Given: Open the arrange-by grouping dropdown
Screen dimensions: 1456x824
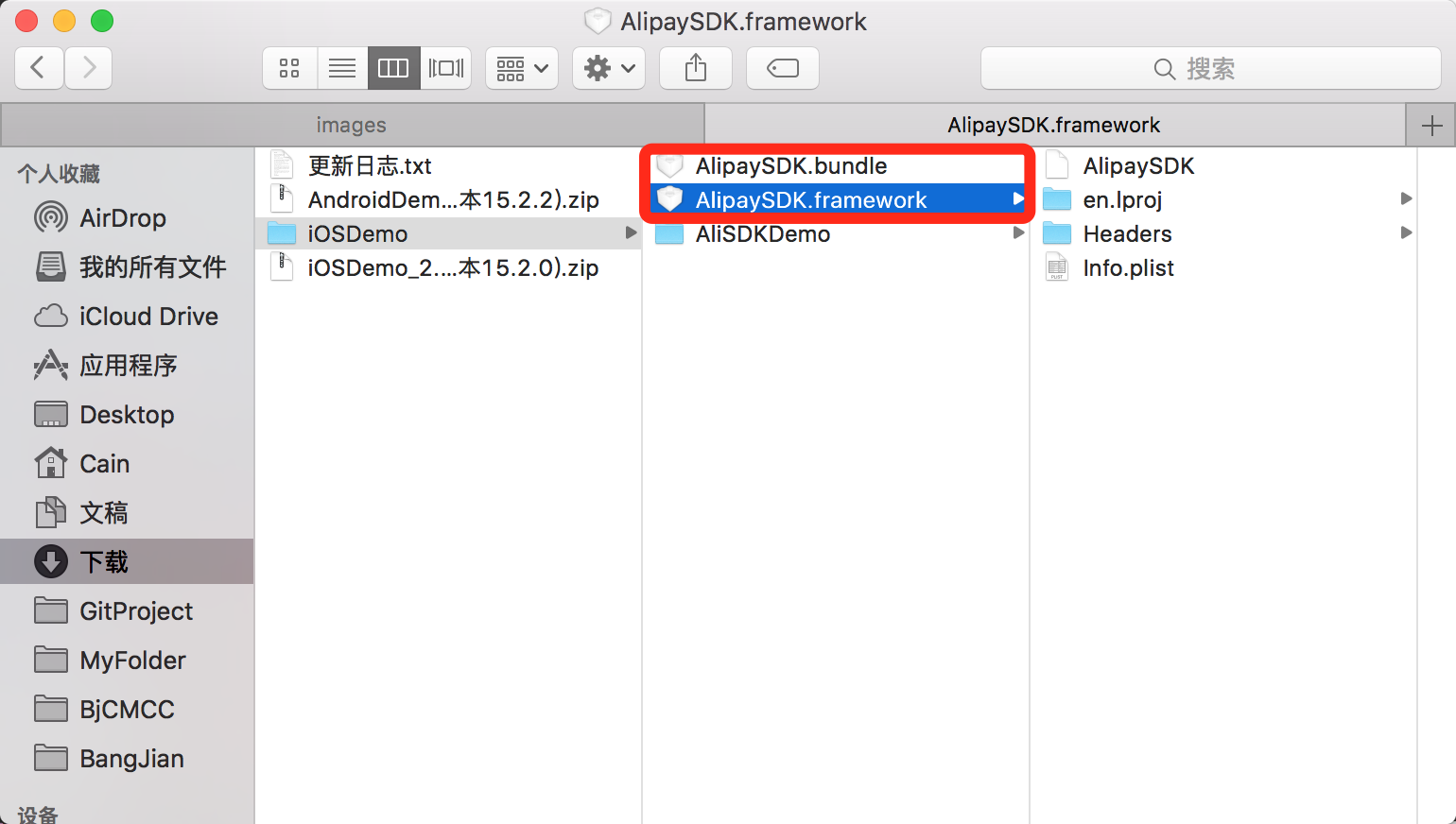Looking at the screenshot, I should point(522,68).
